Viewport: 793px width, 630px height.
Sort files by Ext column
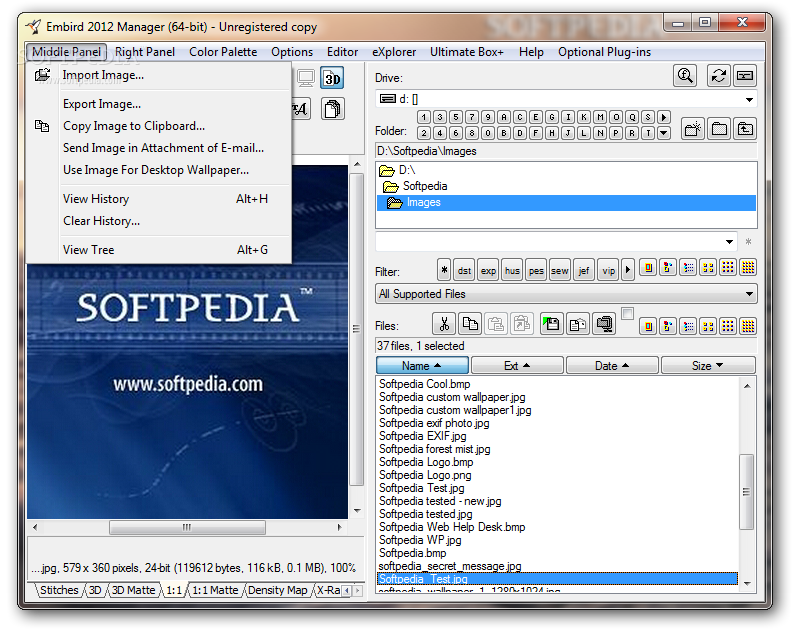click(x=517, y=365)
